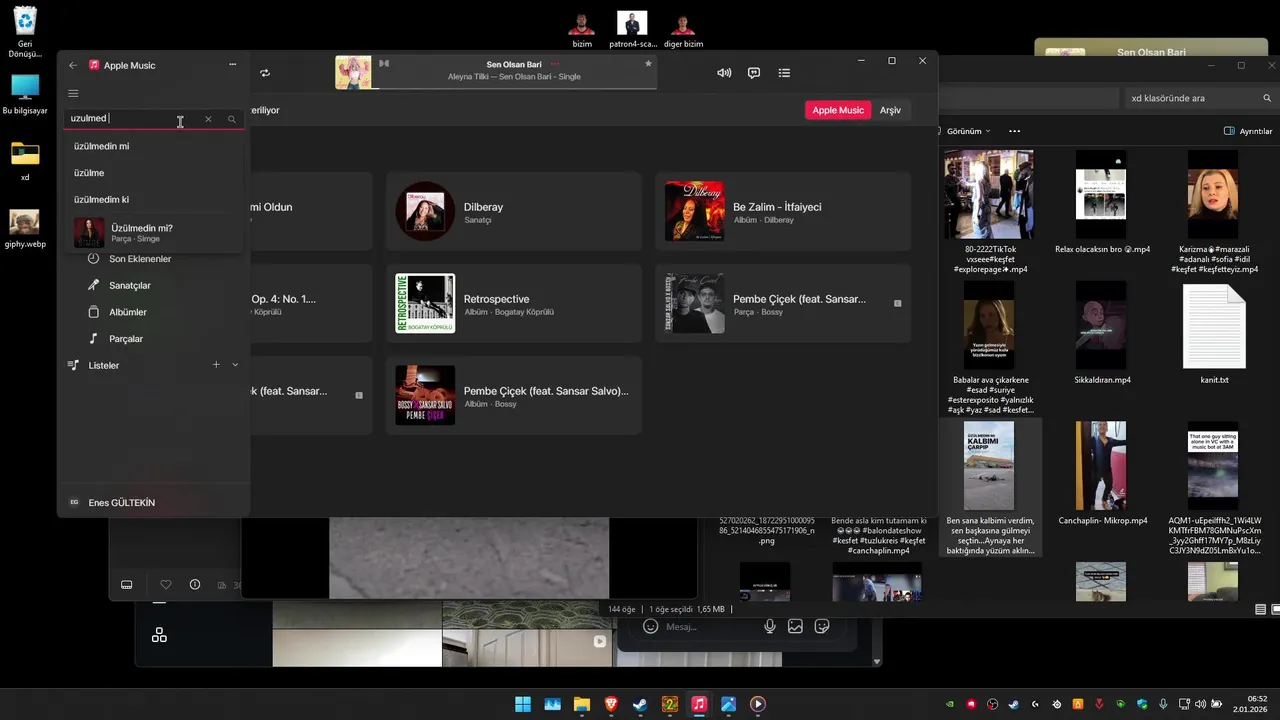Viewport: 1280px width, 720px height.
Task: Open the Windows Start menu
Action: tap(523, 704)
